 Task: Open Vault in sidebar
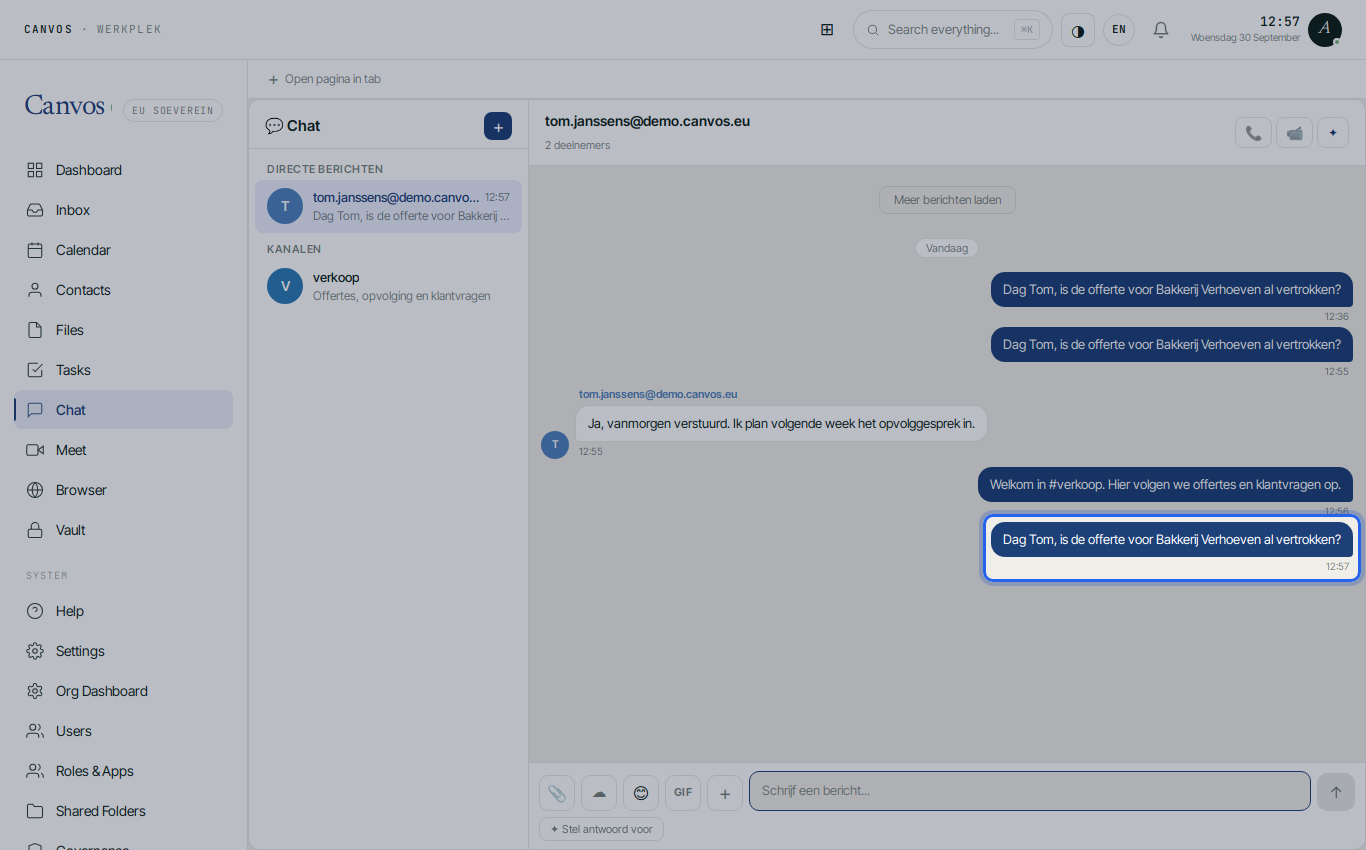pos(123,530)
